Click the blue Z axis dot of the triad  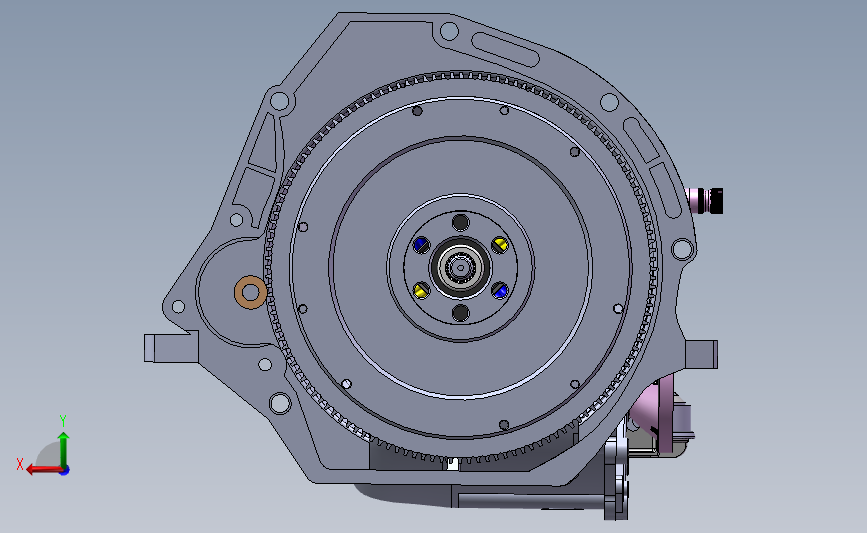[x=65, y=471]
